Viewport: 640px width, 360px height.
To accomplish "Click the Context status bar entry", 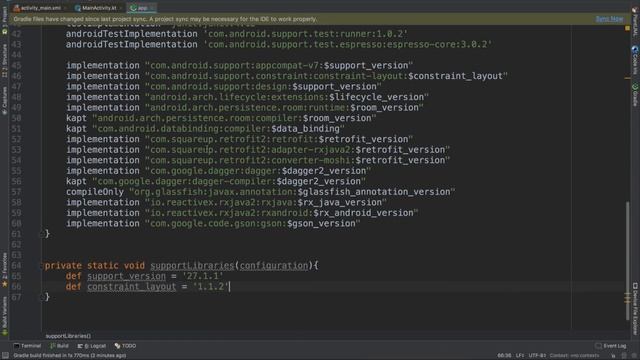I will 574,356.
